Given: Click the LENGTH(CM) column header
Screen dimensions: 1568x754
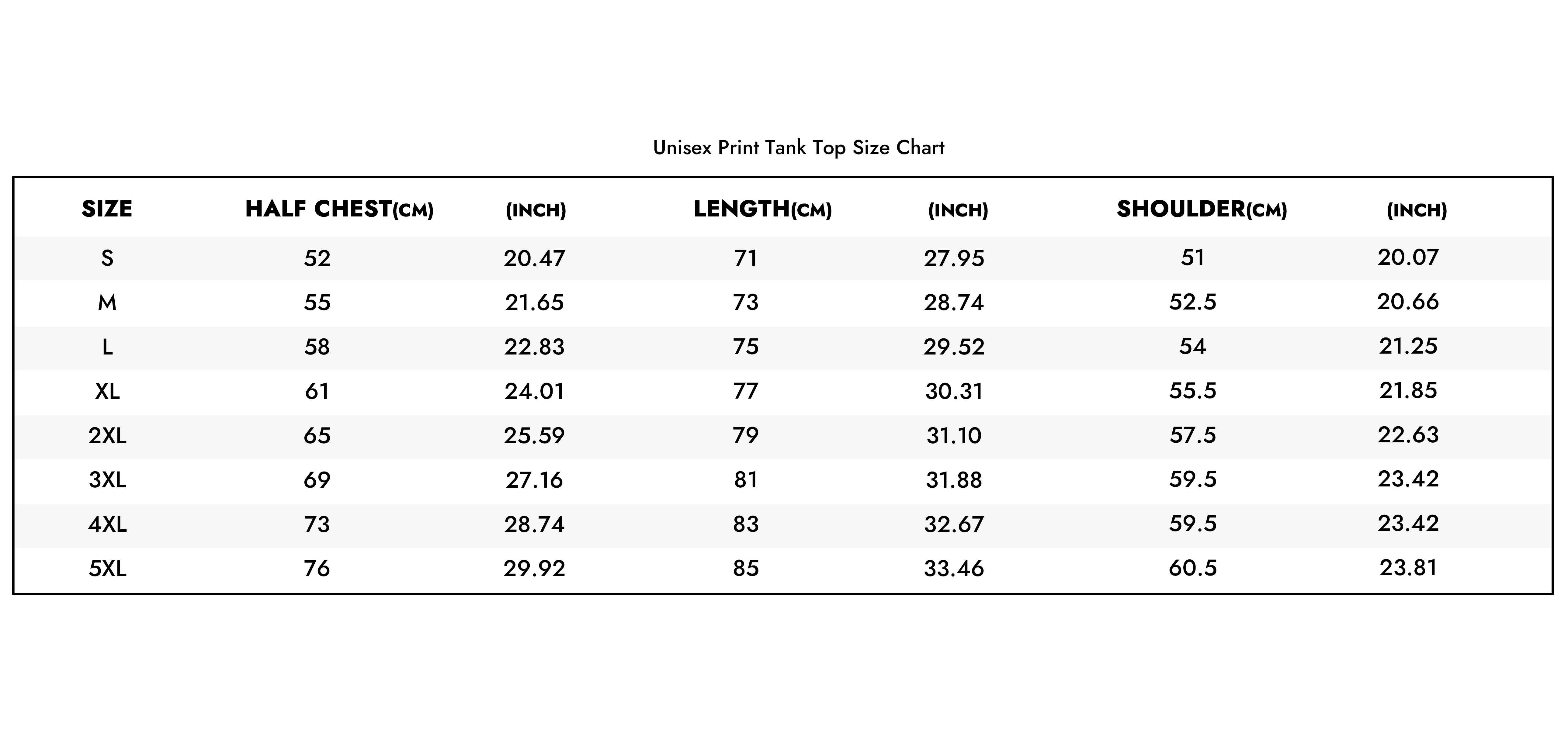Looking at the screenshot, I should point(763,209).
